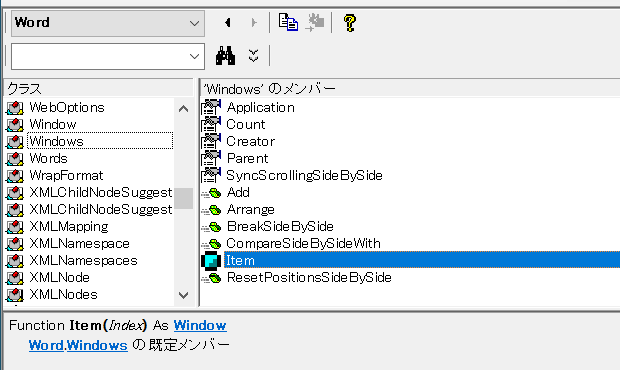Choose the SyncScrollingSideBySide member
This screenshot has width=620, height=370.
click(304, 175)
